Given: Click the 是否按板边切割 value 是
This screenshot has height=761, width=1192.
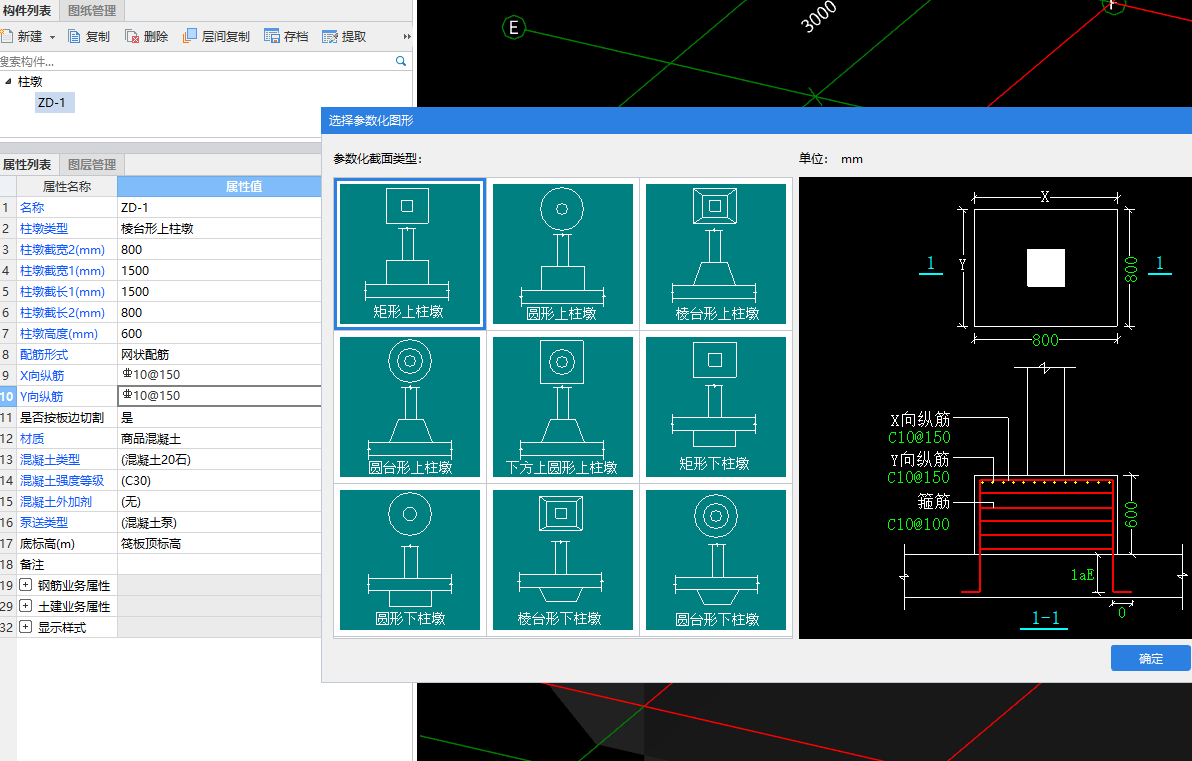Looking at the screenshot, I should click(x=219, y=417).
